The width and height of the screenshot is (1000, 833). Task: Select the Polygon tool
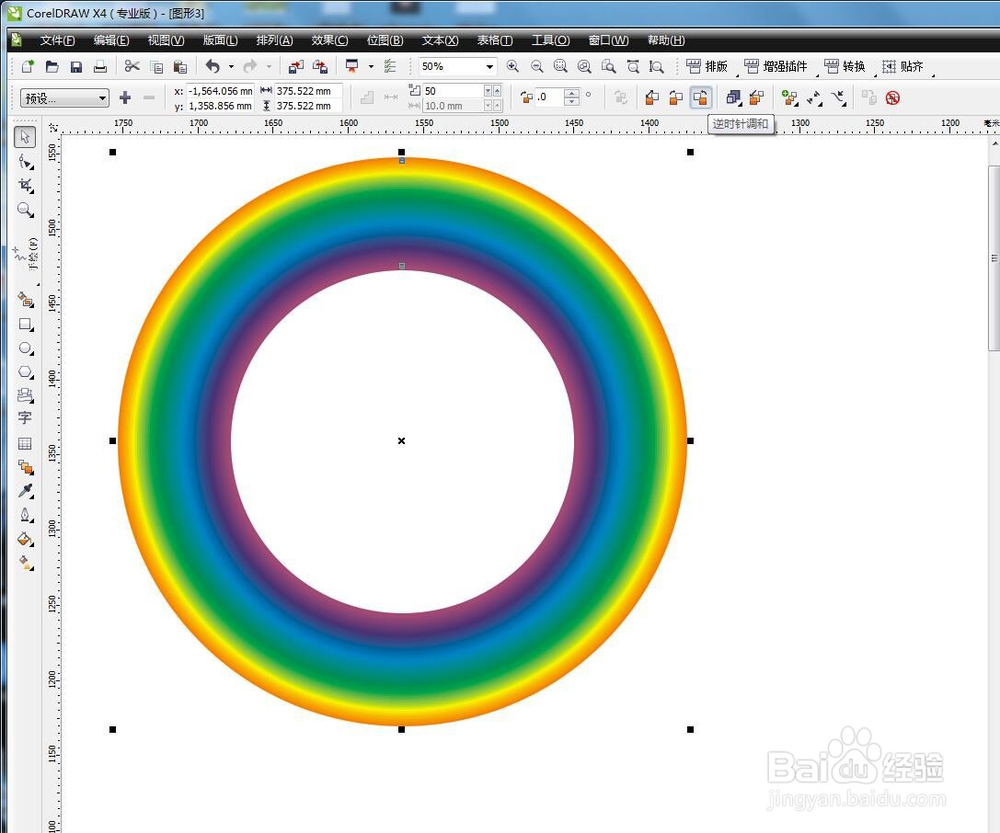click(25, 372)
